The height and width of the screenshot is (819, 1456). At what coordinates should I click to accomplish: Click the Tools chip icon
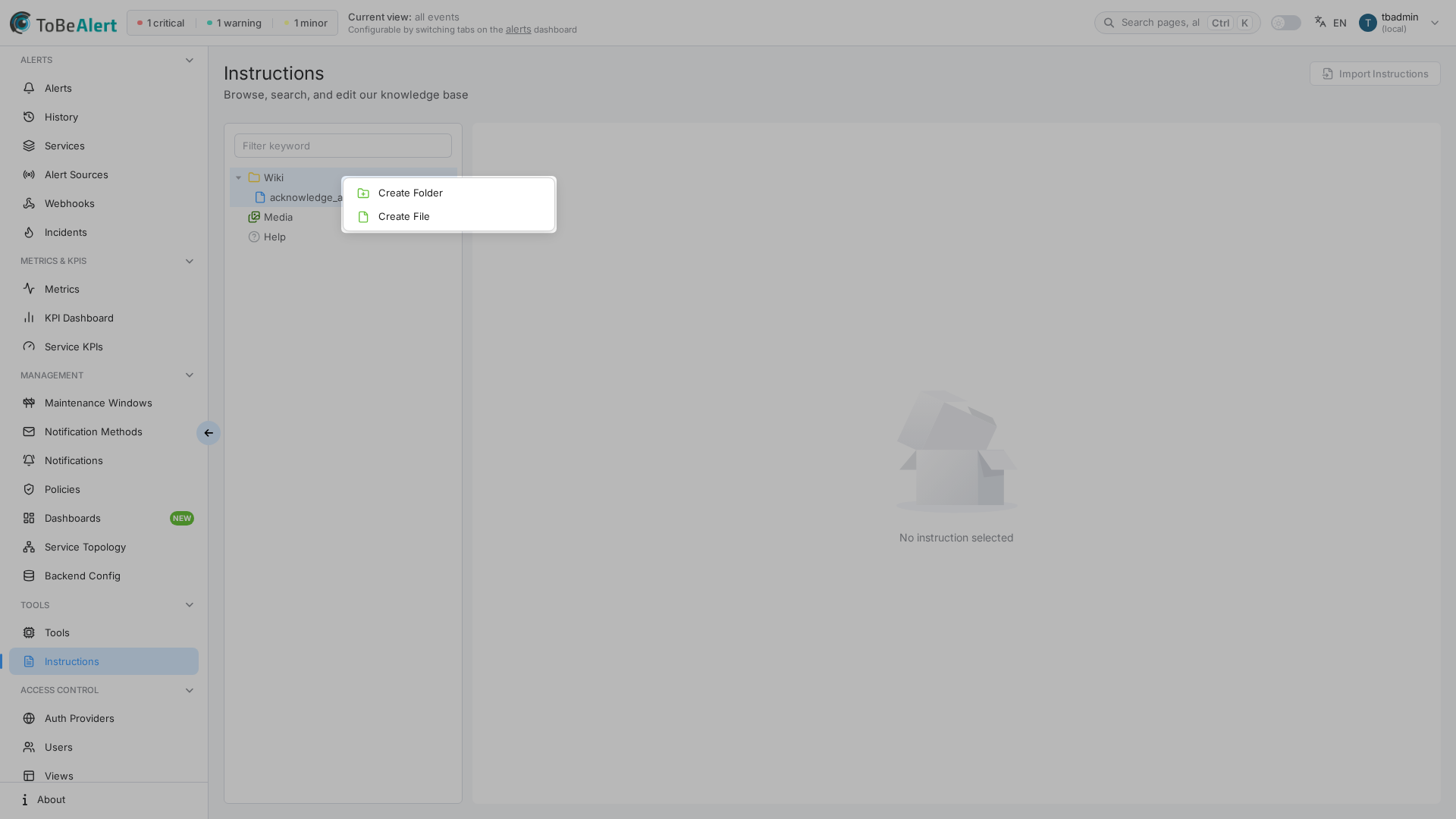tap(29, 632)
